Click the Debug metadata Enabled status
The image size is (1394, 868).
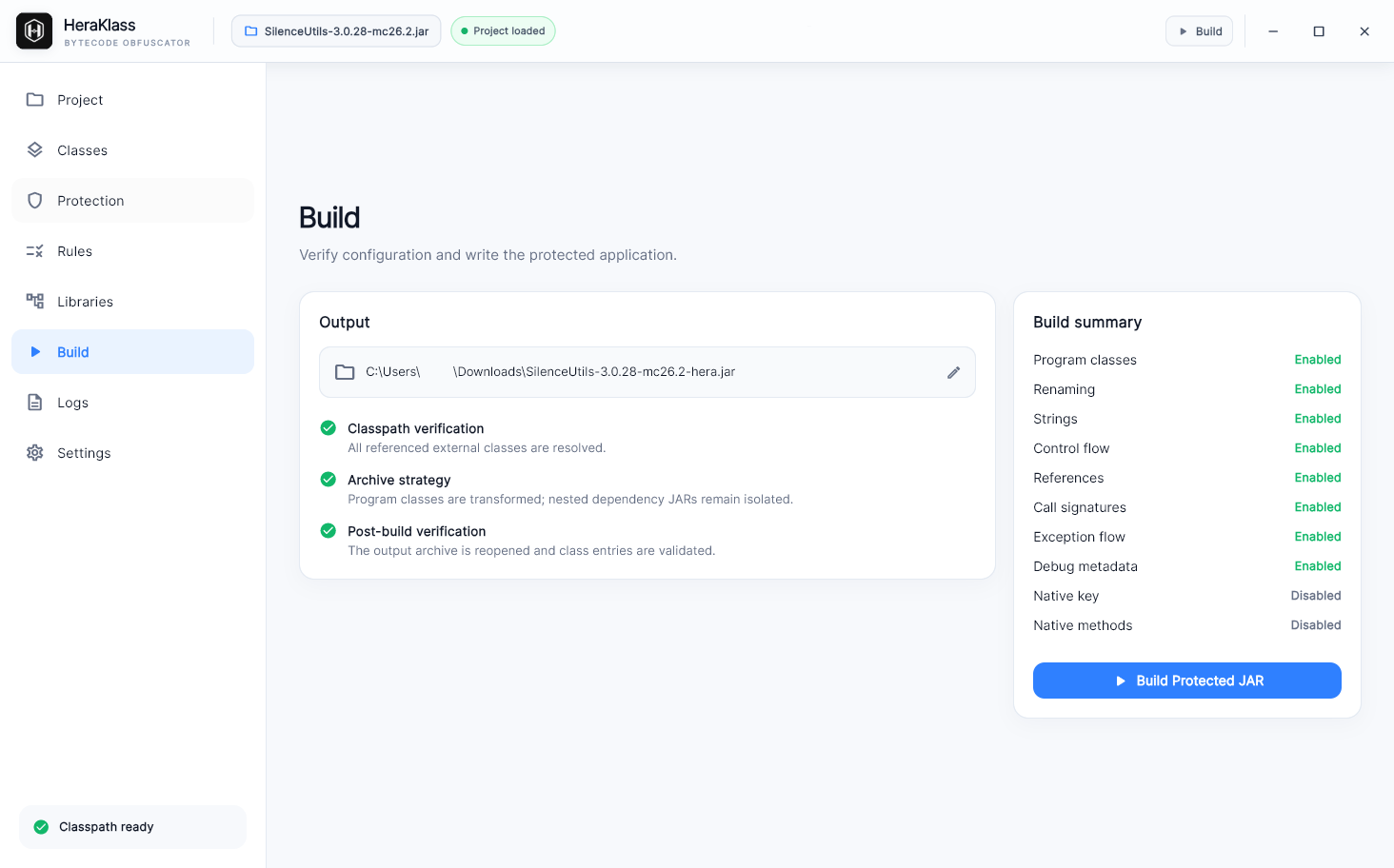tap(1318, 566)
